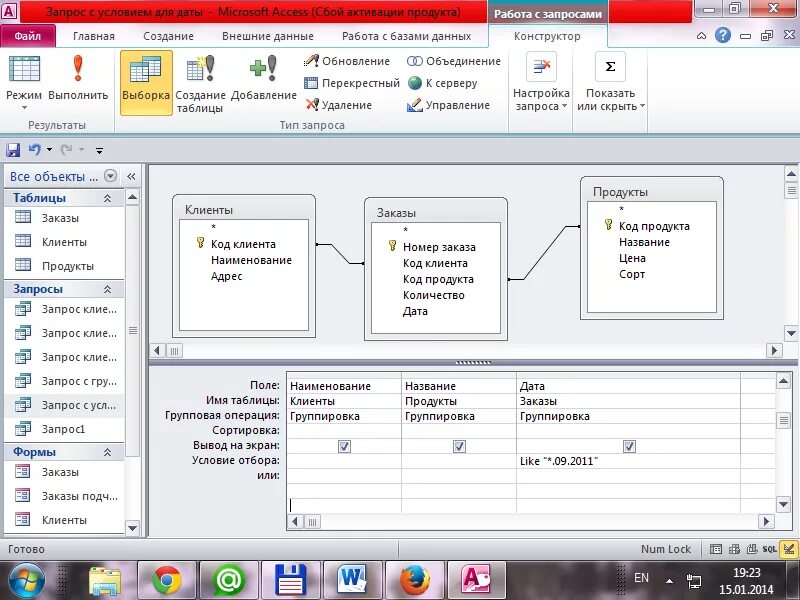This screenshot has height=600, width=800.
Task: Select the Выборка query type
Action: point(146,83)
